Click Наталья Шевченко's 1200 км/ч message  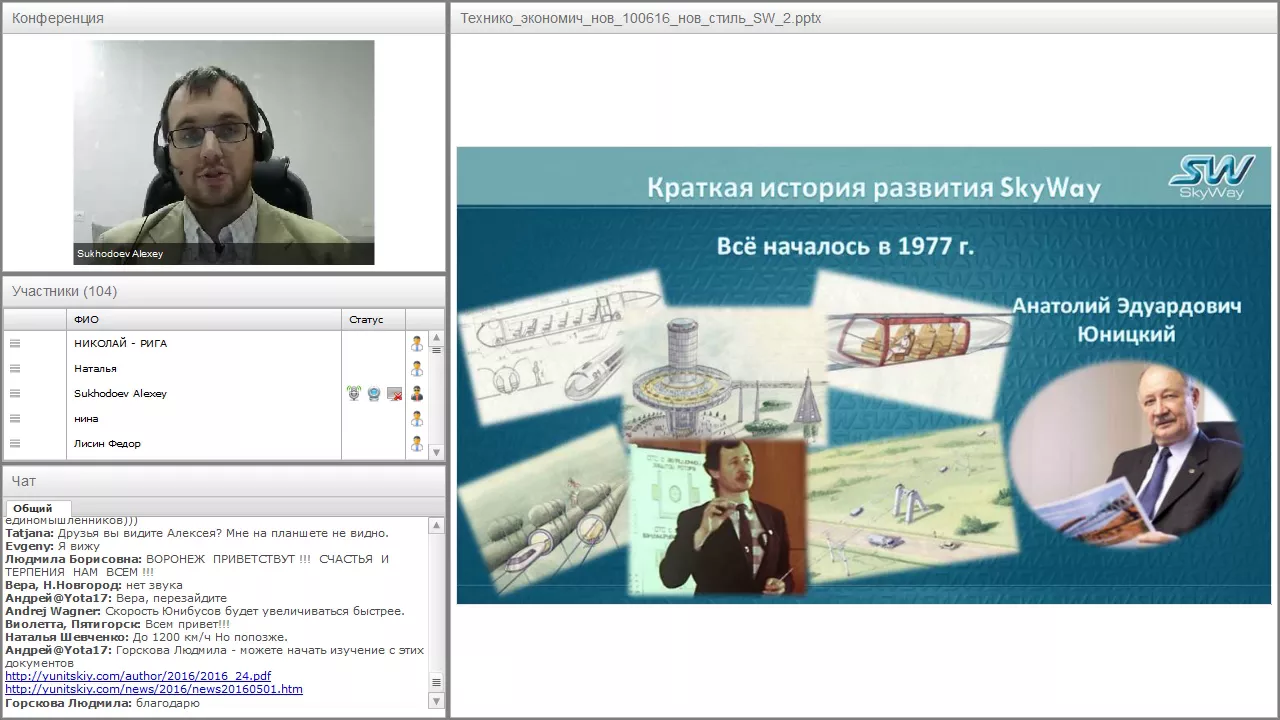click(x=146, y=637)
